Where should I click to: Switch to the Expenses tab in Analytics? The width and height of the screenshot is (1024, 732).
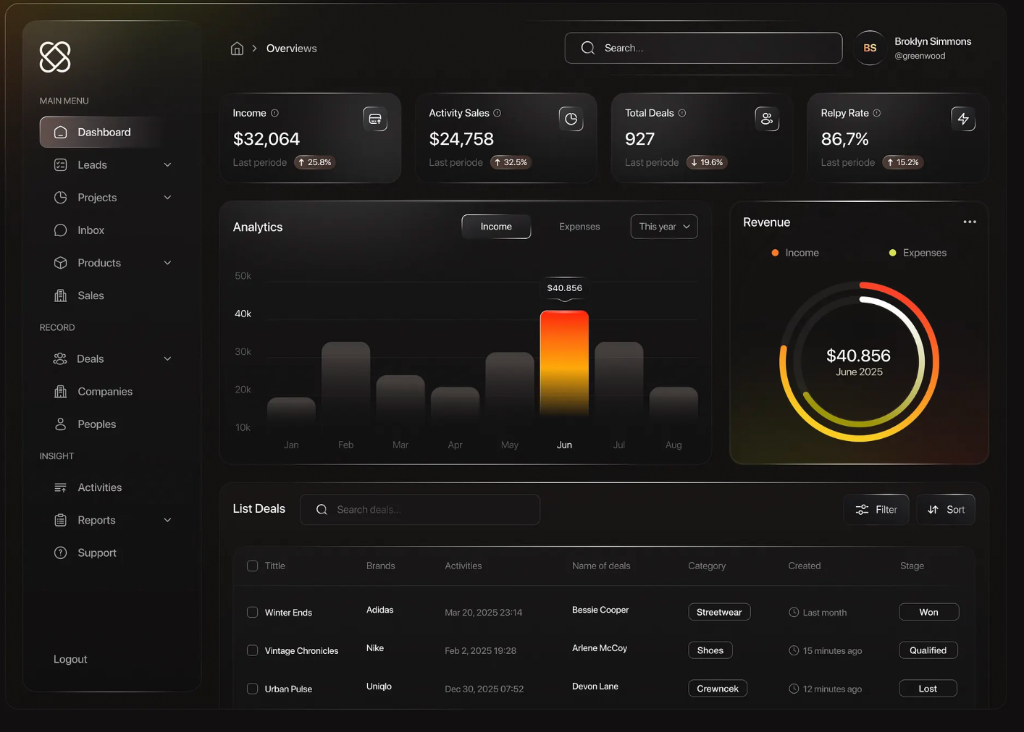(x=579, y=226)
